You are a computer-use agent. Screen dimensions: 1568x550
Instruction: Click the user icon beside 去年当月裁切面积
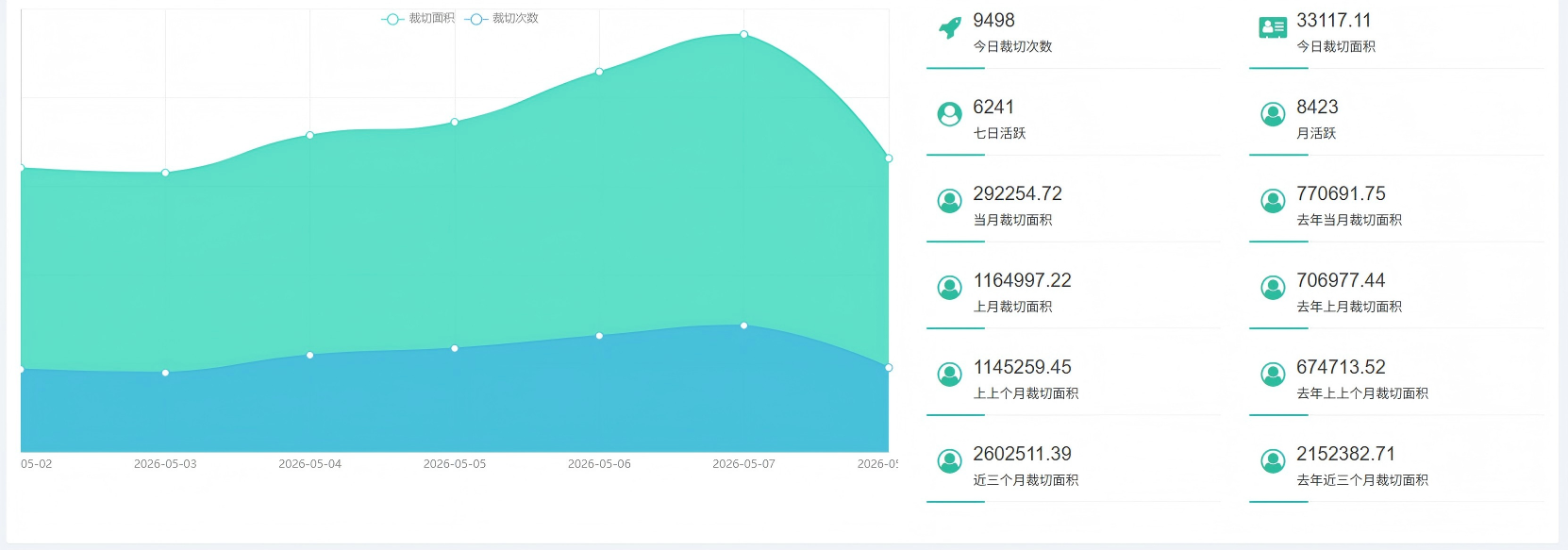coord(1273,201)
